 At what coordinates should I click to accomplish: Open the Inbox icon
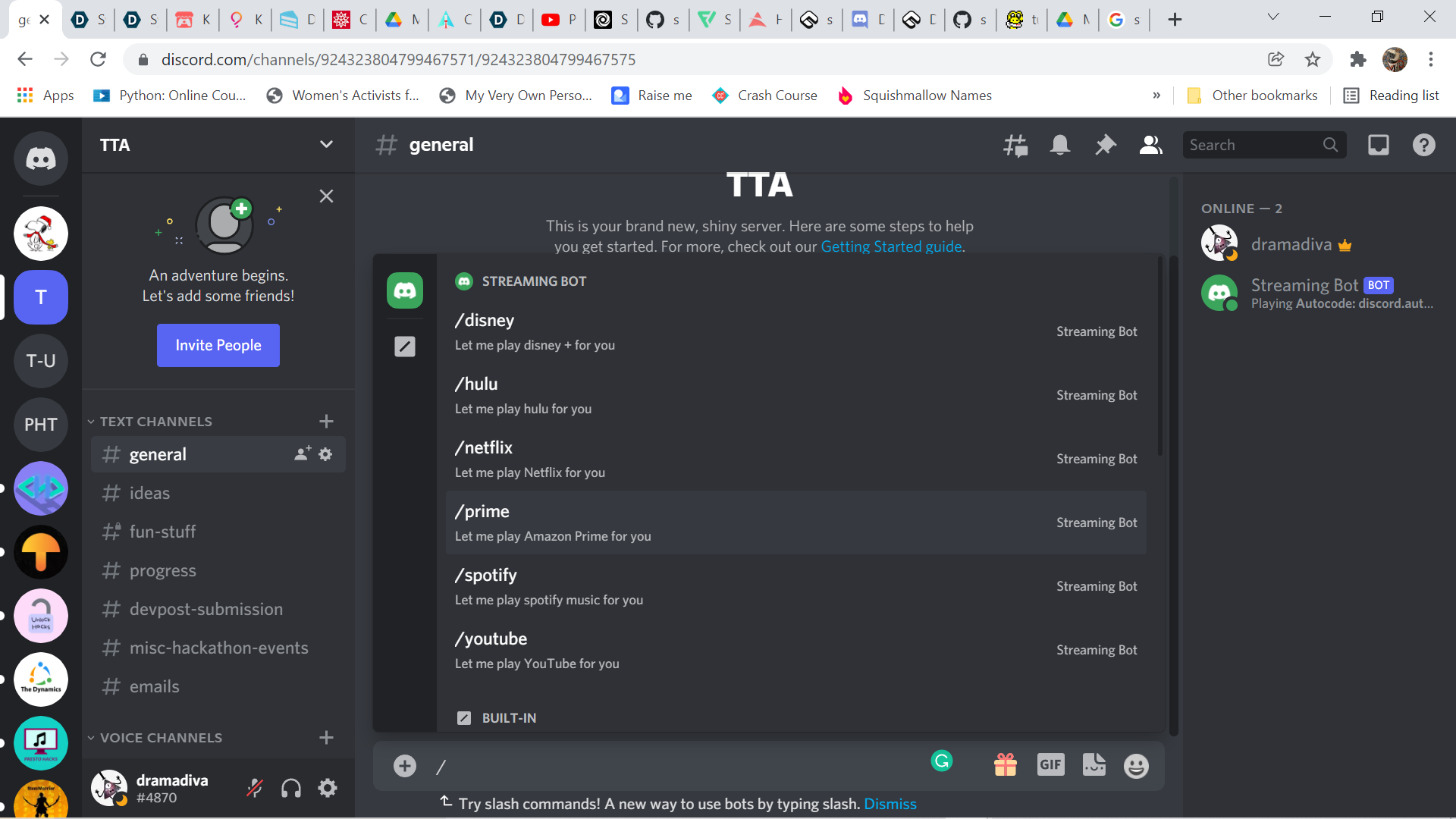pos(1378,145)
